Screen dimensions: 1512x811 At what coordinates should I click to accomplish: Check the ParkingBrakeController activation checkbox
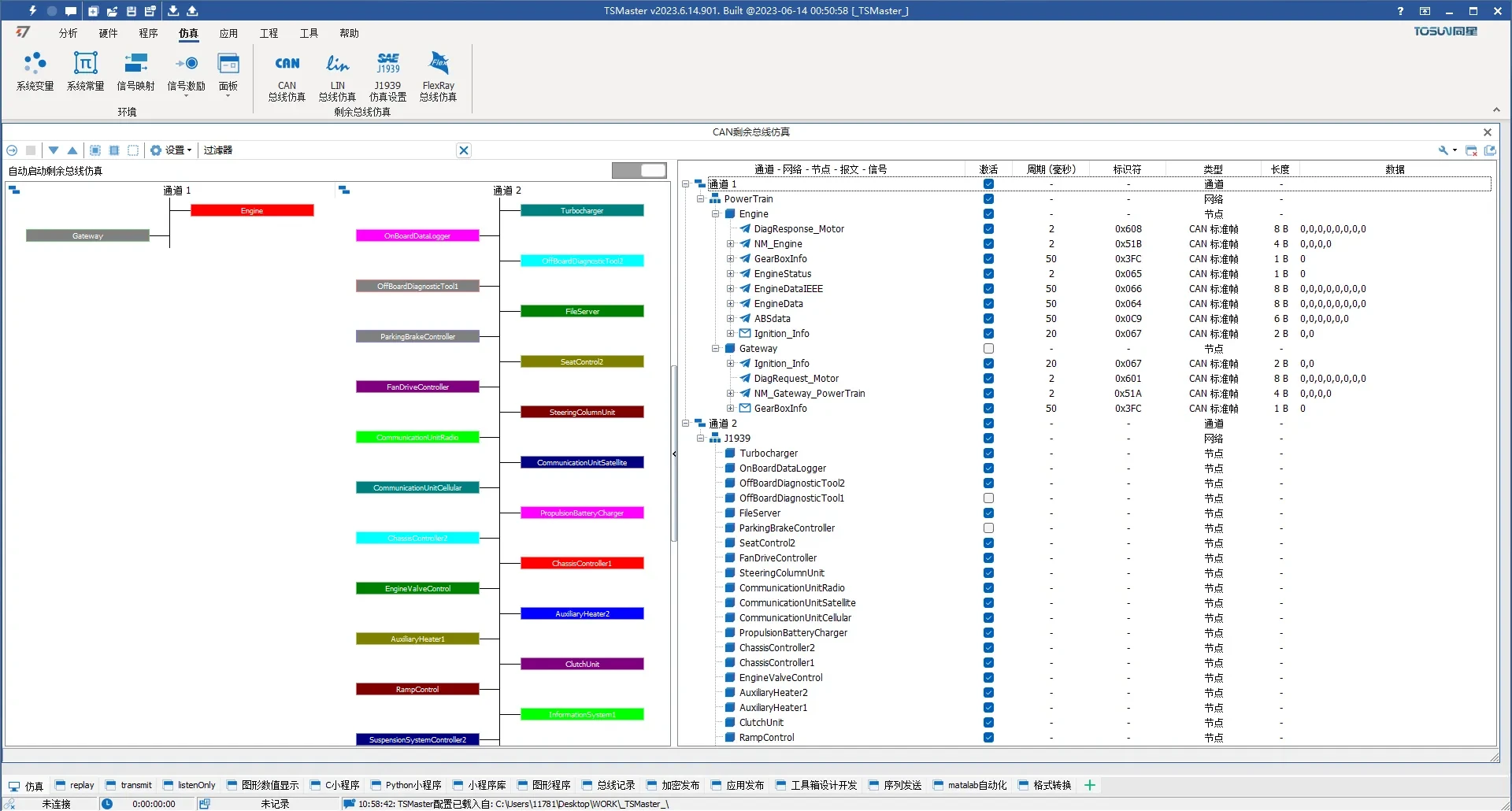point(988,528)
